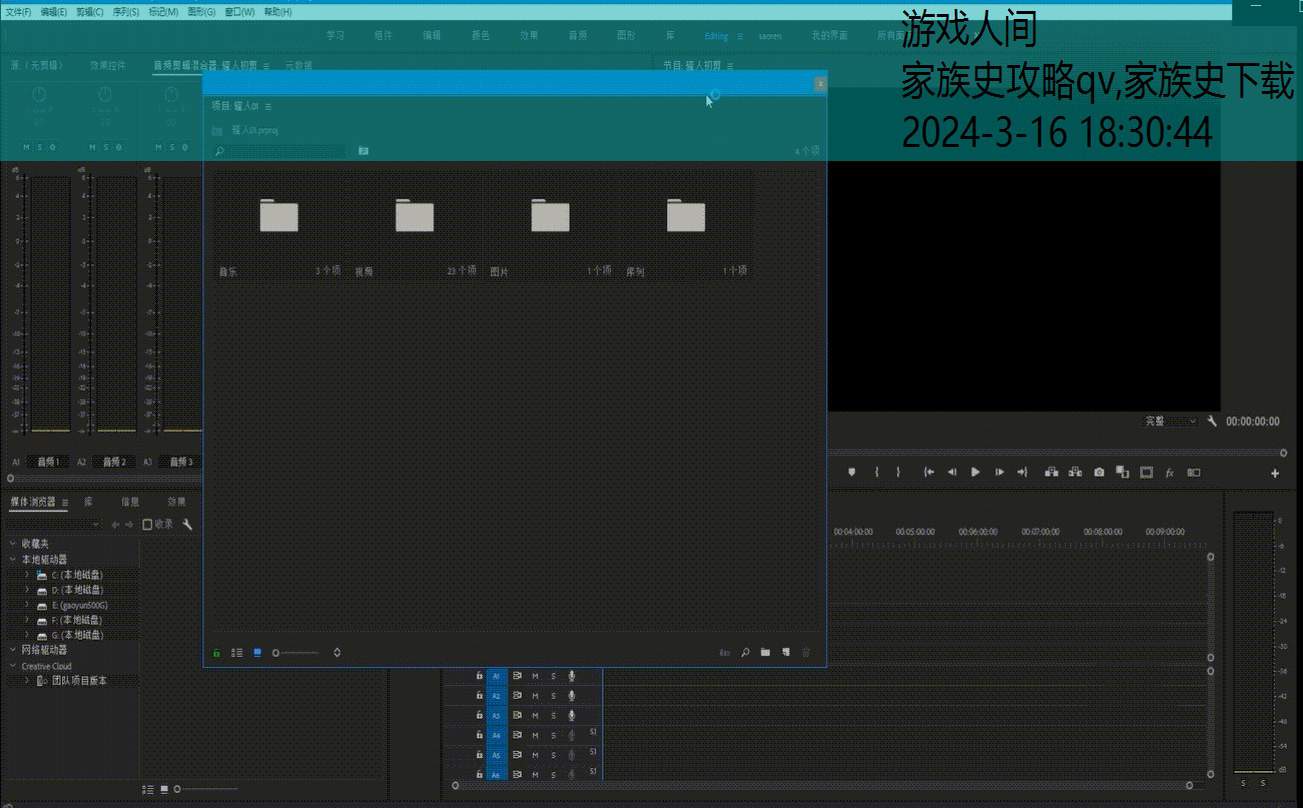Click the Extract button icon
Viewport: 1303px width, 808px height.
point(1075,472)
